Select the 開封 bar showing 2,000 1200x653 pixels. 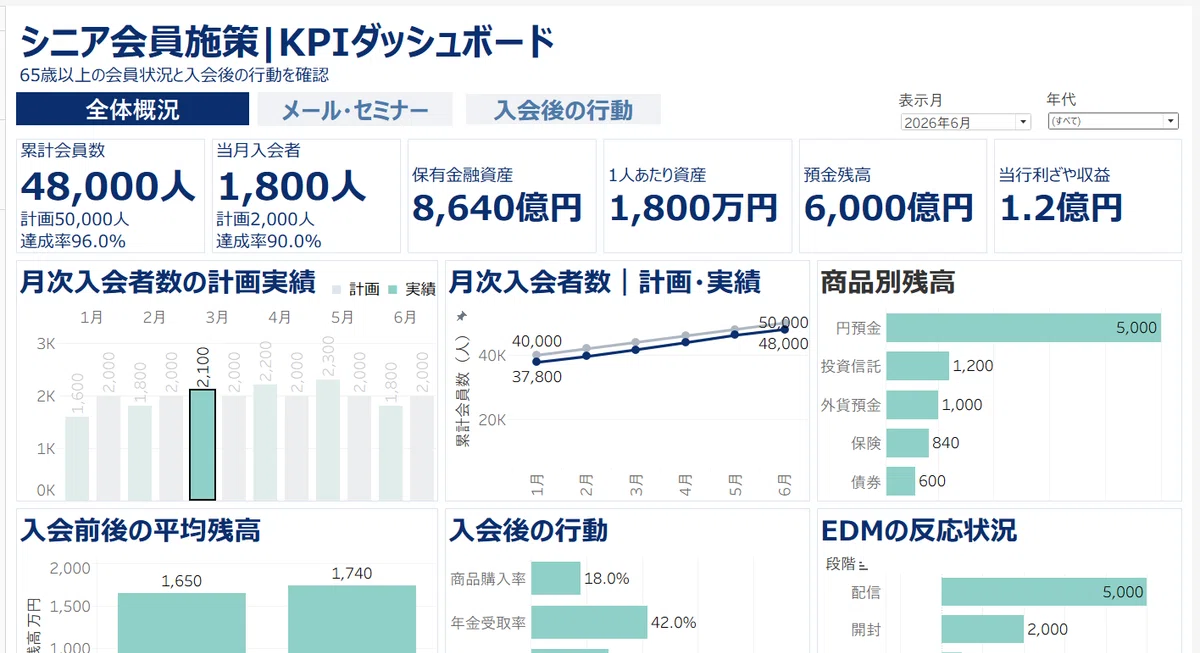(982, 629)
